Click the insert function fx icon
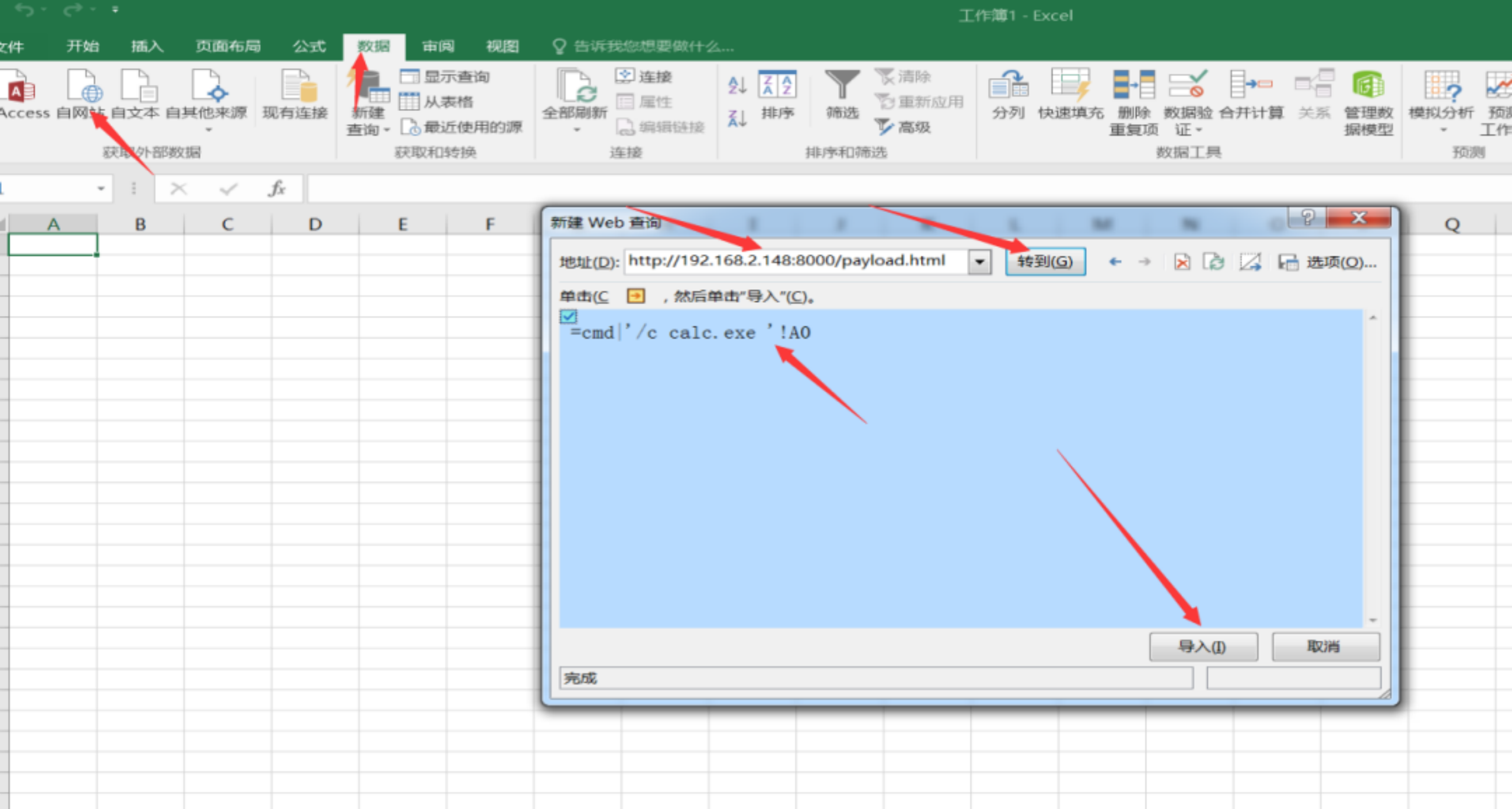The image size is (1512, 809). click(x=276, y=189)
